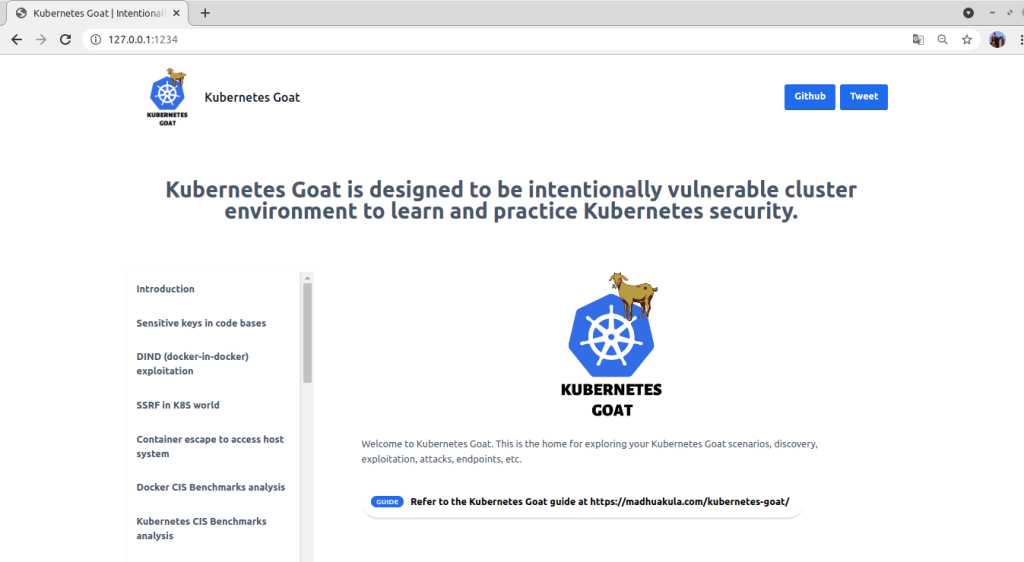1024x562 pixels.
Task: View site information icon in address bar
Action: pyautogui.click(x=95, y=40)
